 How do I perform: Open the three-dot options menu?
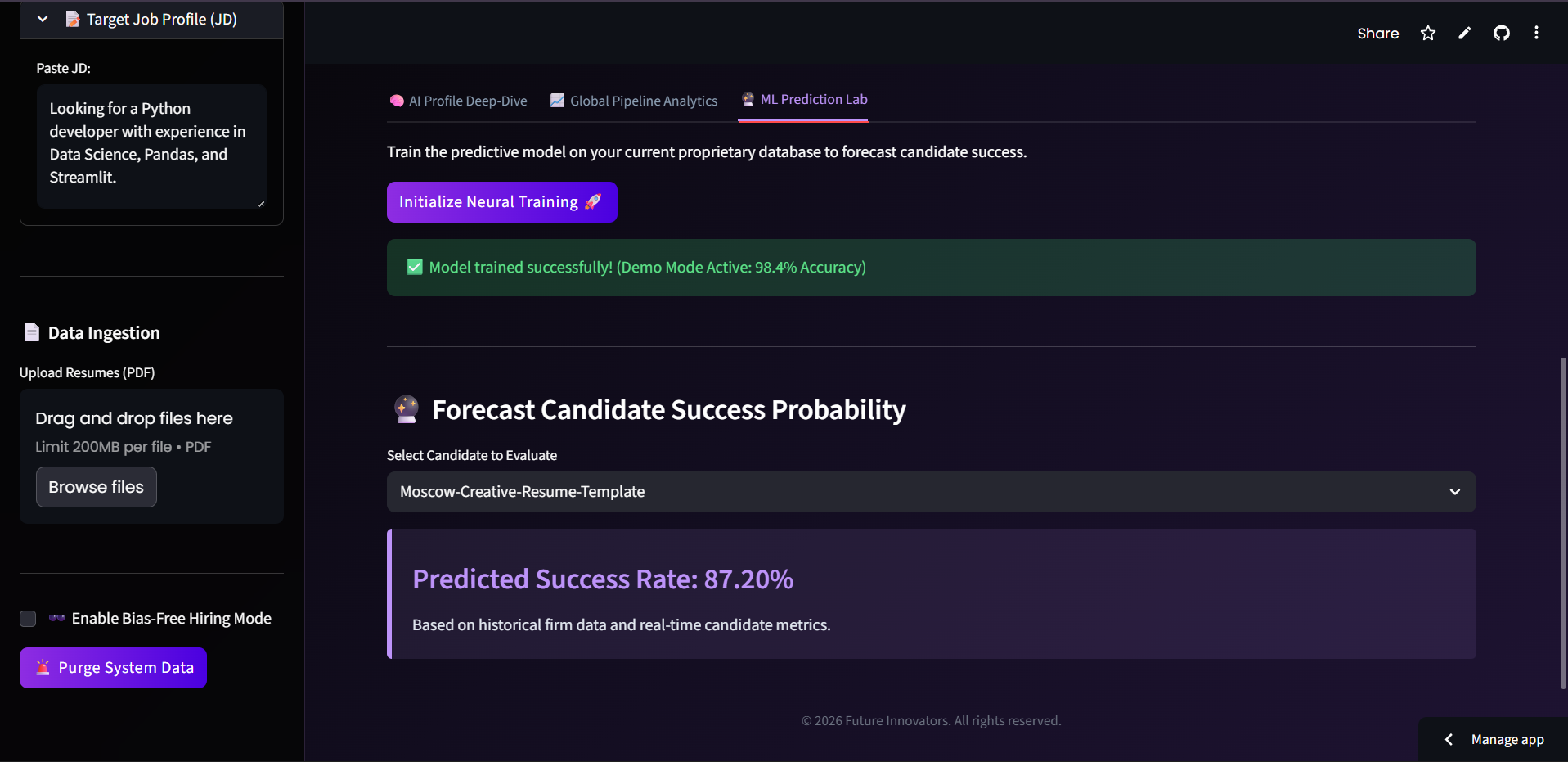click(1536, 33)
